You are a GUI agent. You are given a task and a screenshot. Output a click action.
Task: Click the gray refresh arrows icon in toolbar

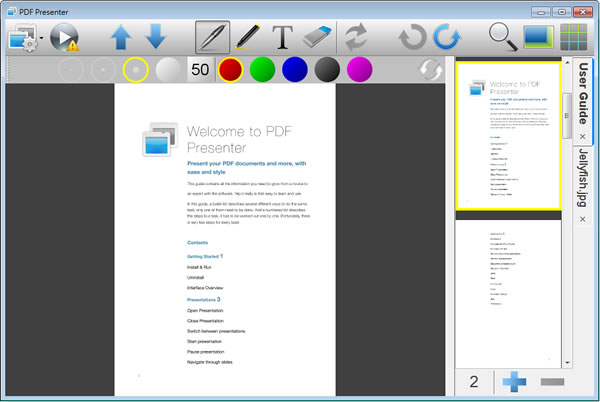[x=356, y=37]
